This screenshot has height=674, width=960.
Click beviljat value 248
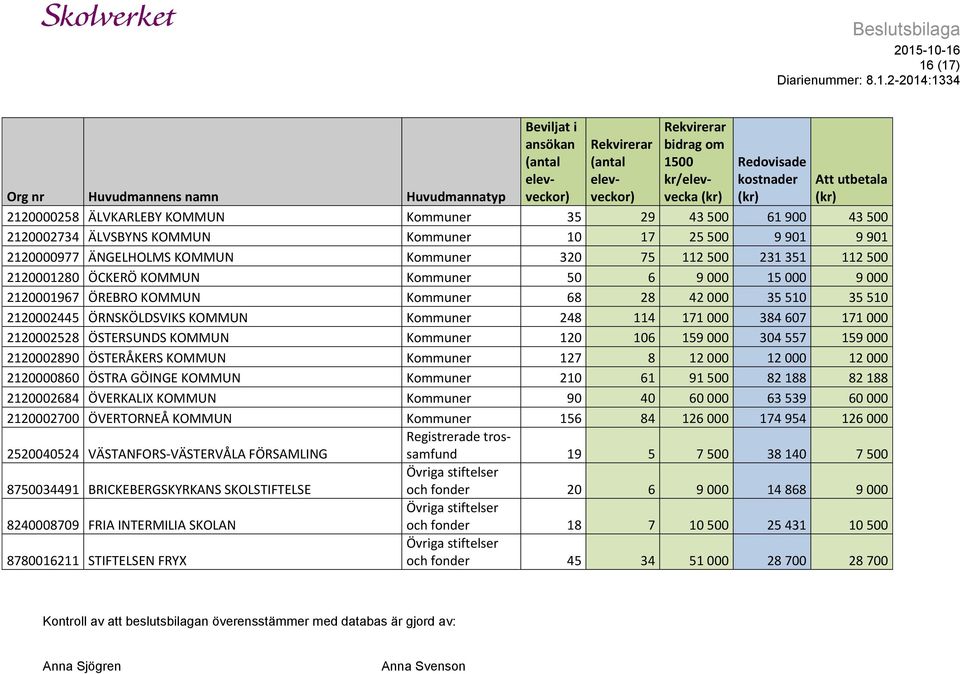pyautogui.click(x=571, y=318)
